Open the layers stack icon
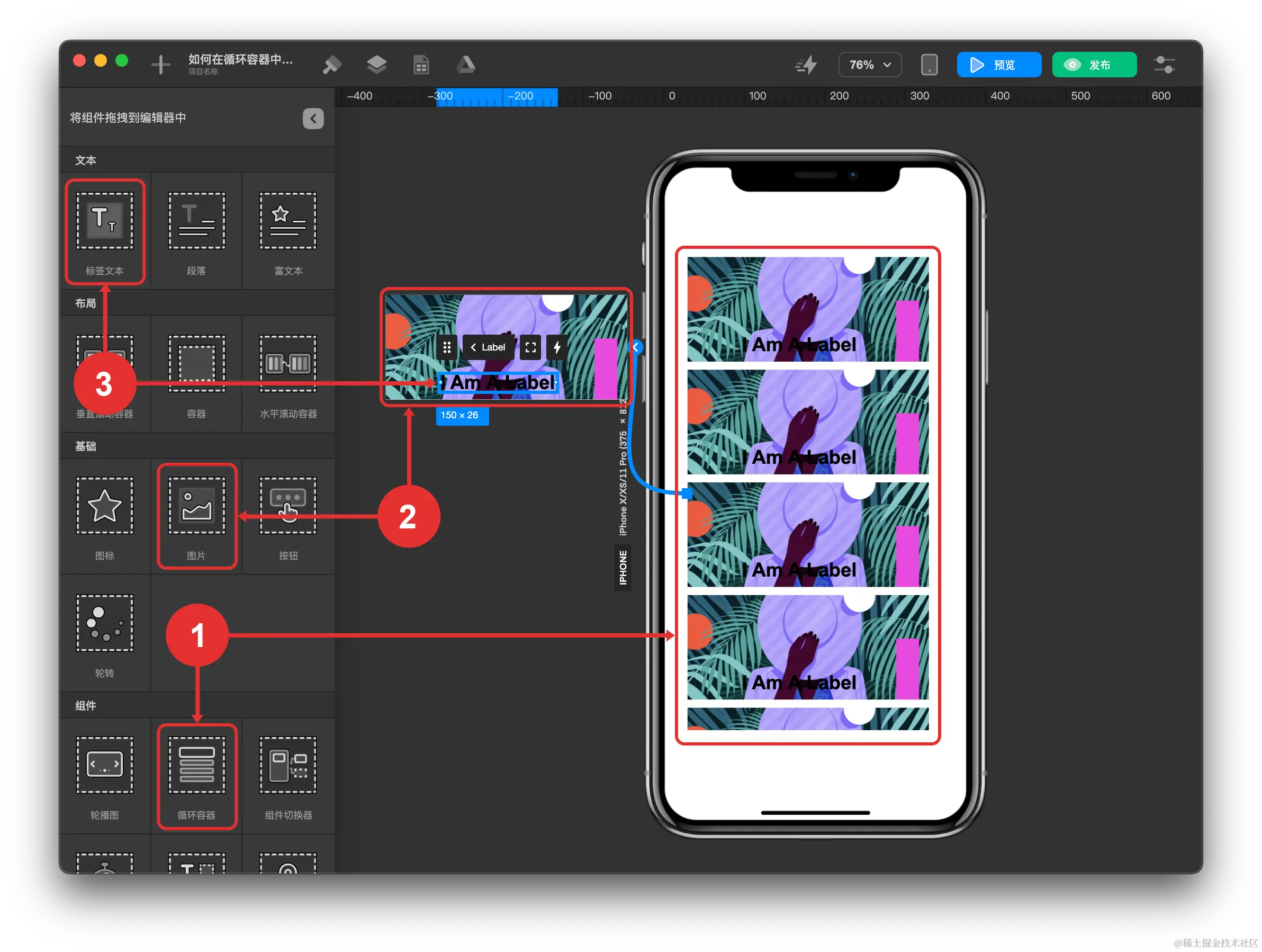The image size is (1262, 952). coord(376,65)
